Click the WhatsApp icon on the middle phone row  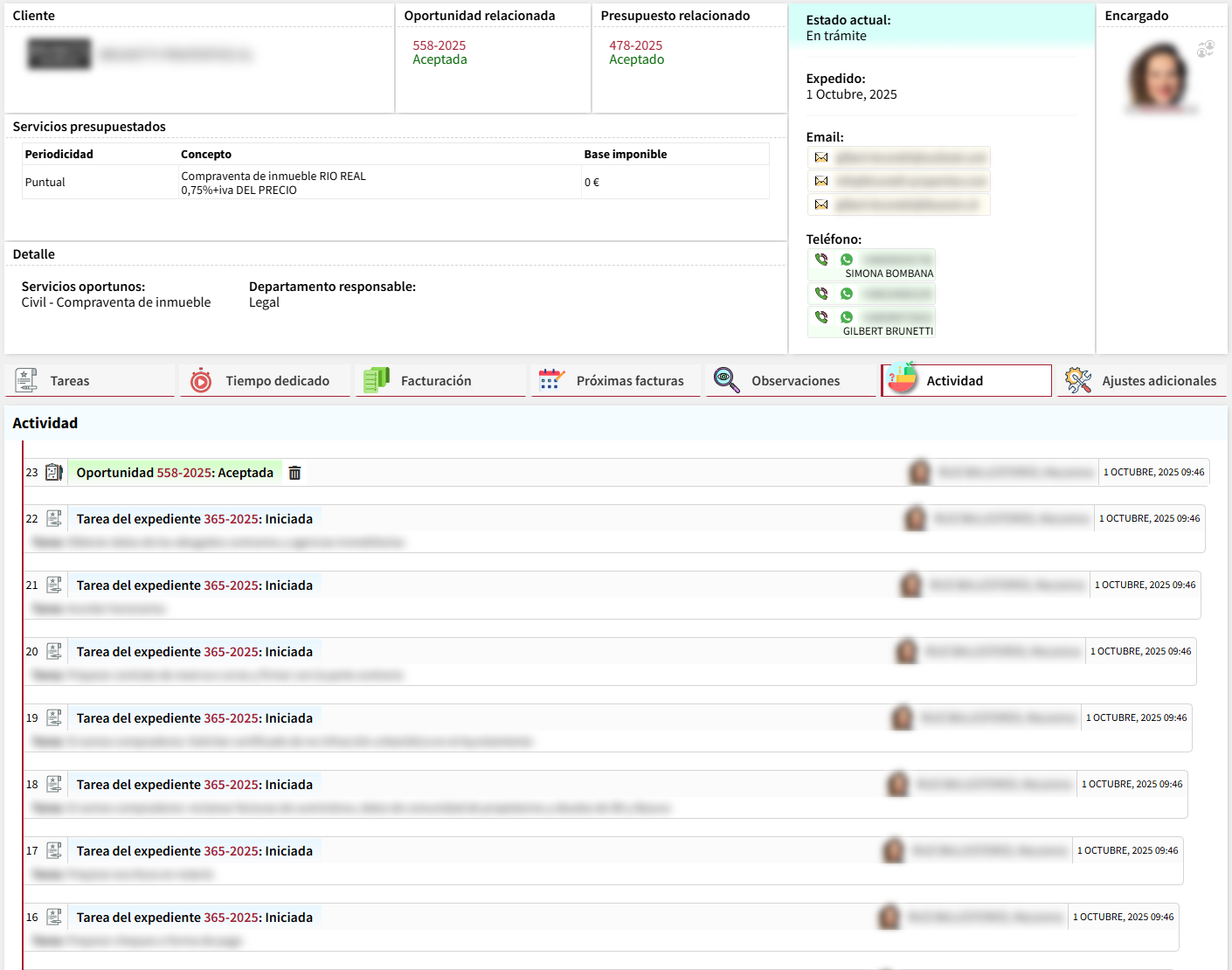click(x=846, y=294)
